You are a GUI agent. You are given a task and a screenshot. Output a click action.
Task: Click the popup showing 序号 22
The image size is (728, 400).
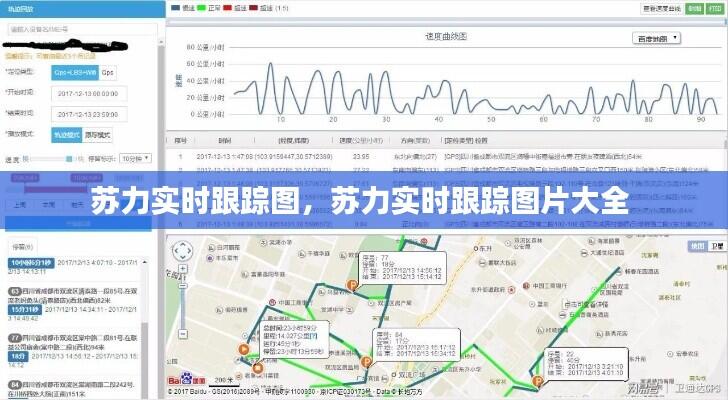point(586,362)
